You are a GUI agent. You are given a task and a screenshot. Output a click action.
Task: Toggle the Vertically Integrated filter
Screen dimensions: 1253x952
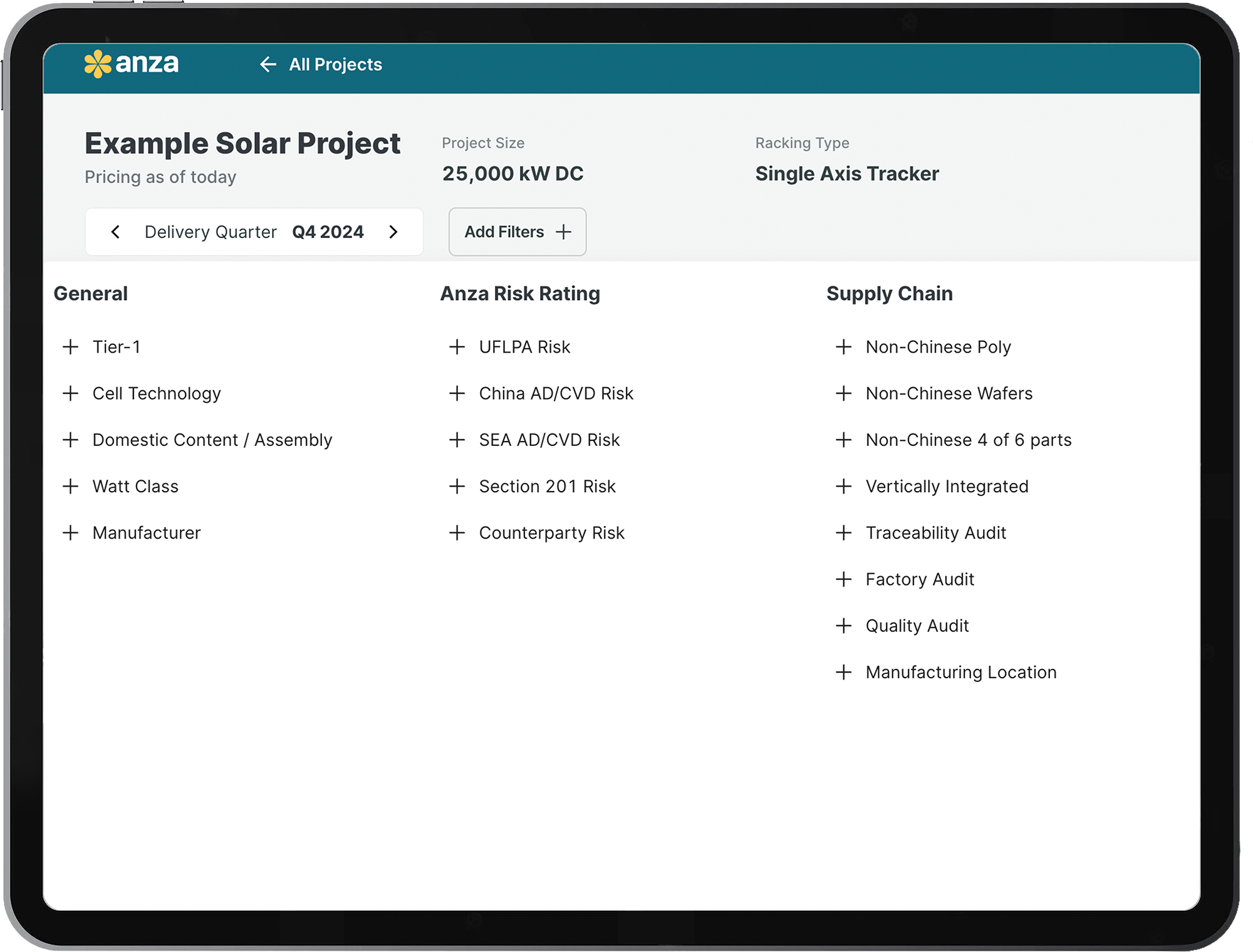947,486
